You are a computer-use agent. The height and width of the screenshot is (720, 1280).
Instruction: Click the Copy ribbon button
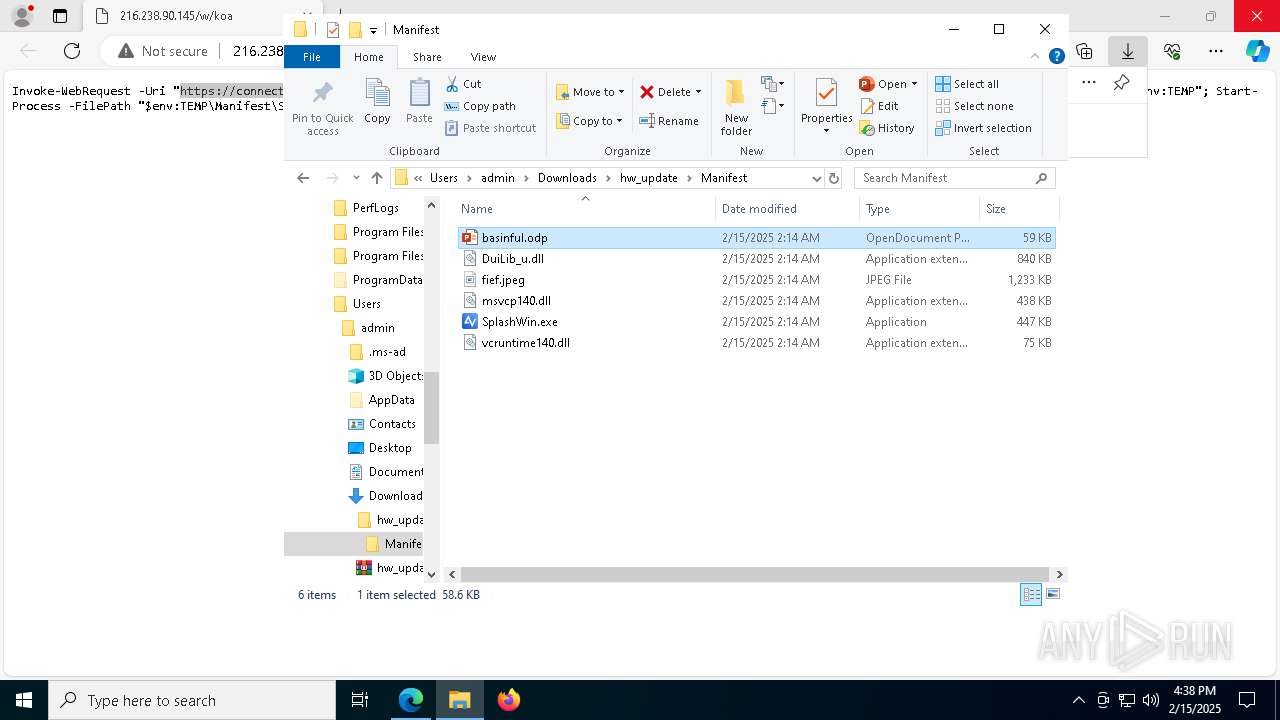click(x=377, y=102)
